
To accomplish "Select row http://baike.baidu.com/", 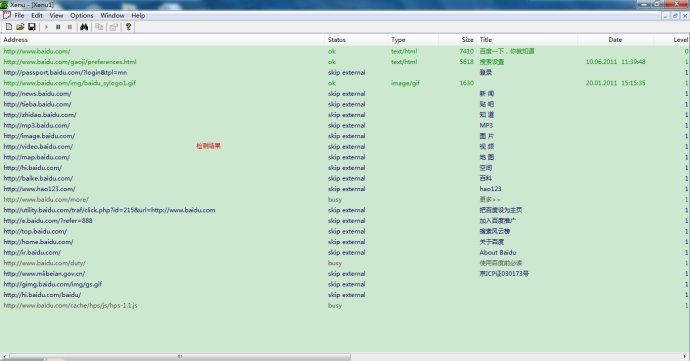I will 345,178.
